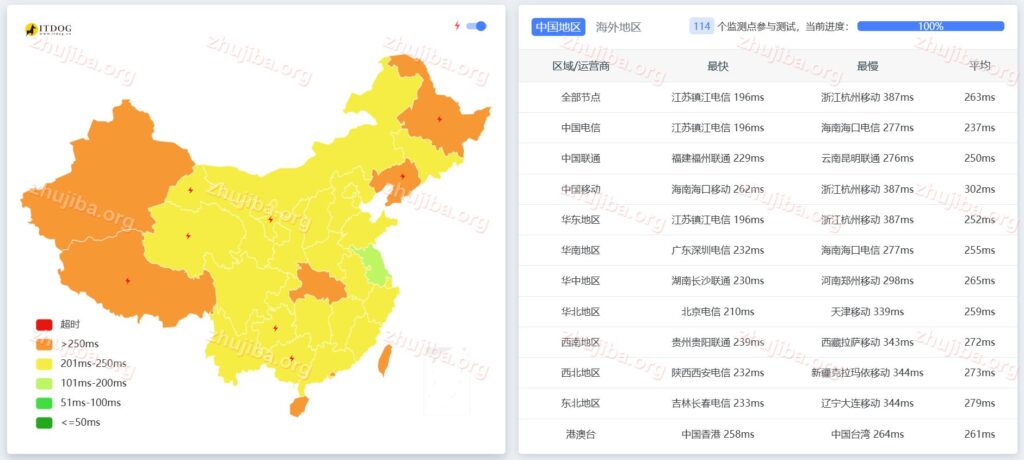Click 中国香港 258ms cell

coord(718,434)
